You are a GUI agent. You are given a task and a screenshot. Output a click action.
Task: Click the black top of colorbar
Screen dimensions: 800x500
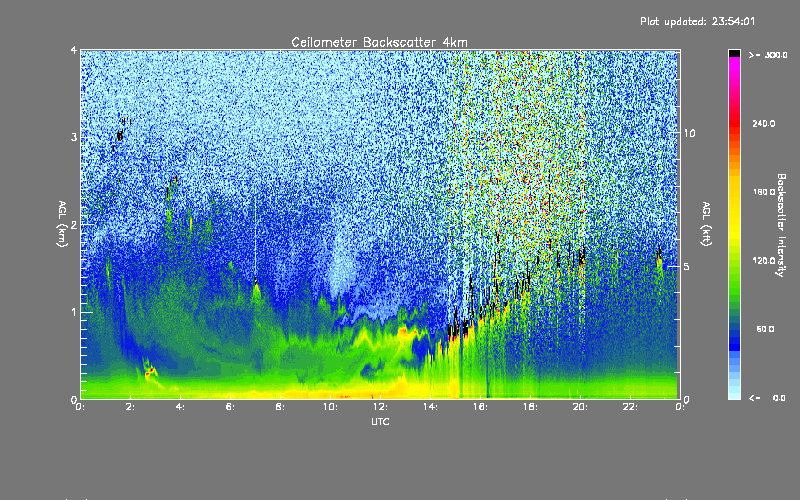(734, 53)
